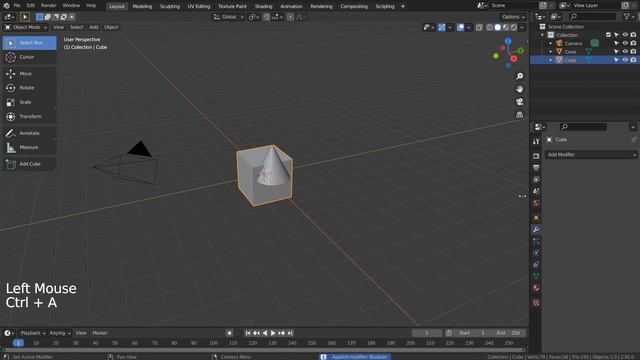Uncheck the Collection exclude checkbox
This screenshot has width=640, height=360.
[x=608, y=35]
